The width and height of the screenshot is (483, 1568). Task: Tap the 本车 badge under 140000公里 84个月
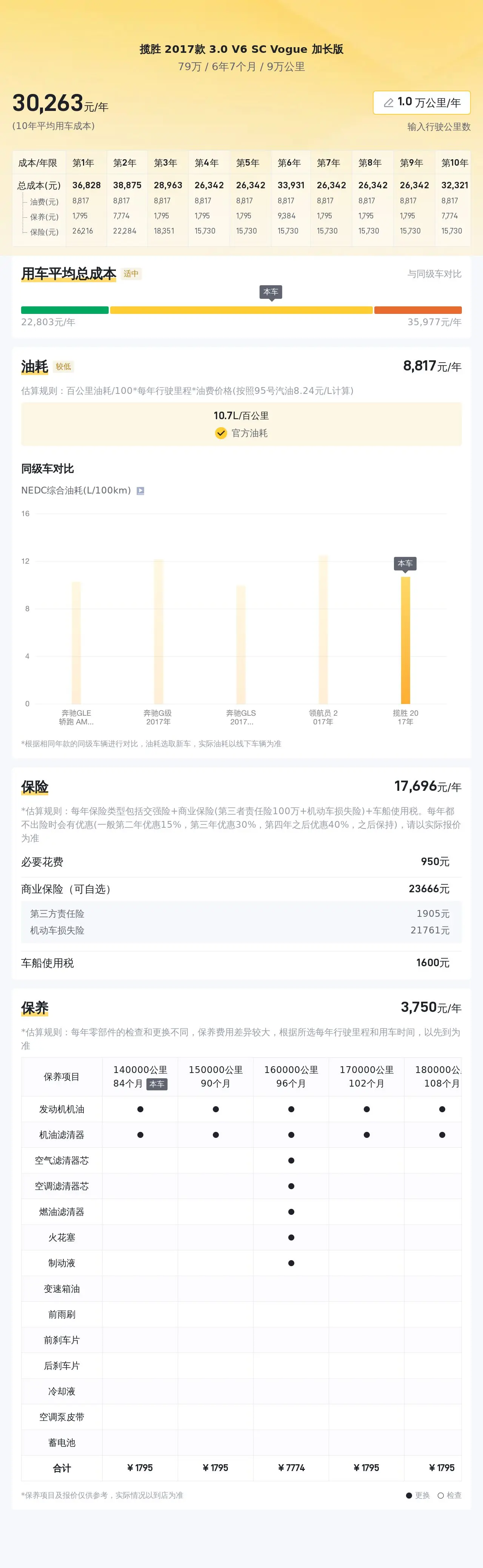(x=157, y=1084)
